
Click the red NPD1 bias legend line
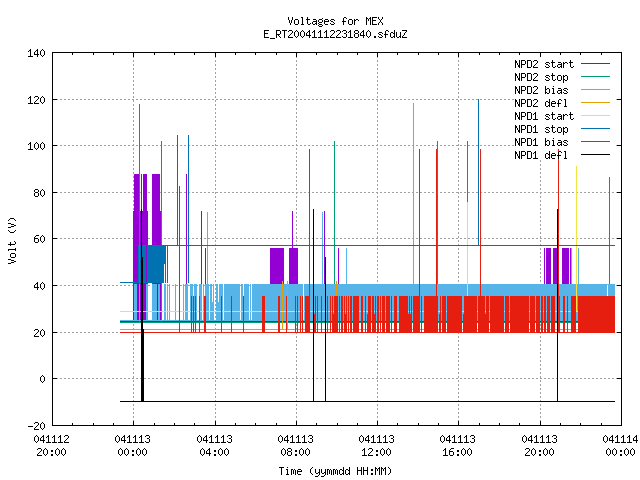click(596, 142)
